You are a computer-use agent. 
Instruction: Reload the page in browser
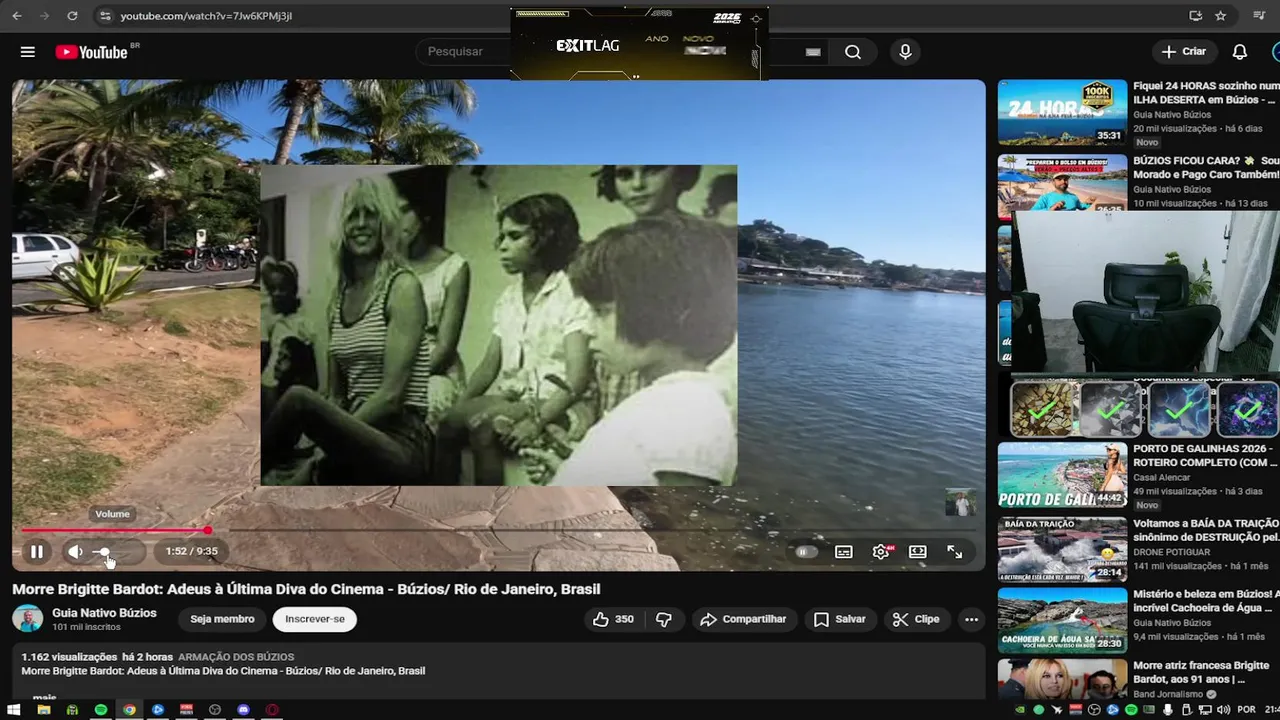click(72, 16)
